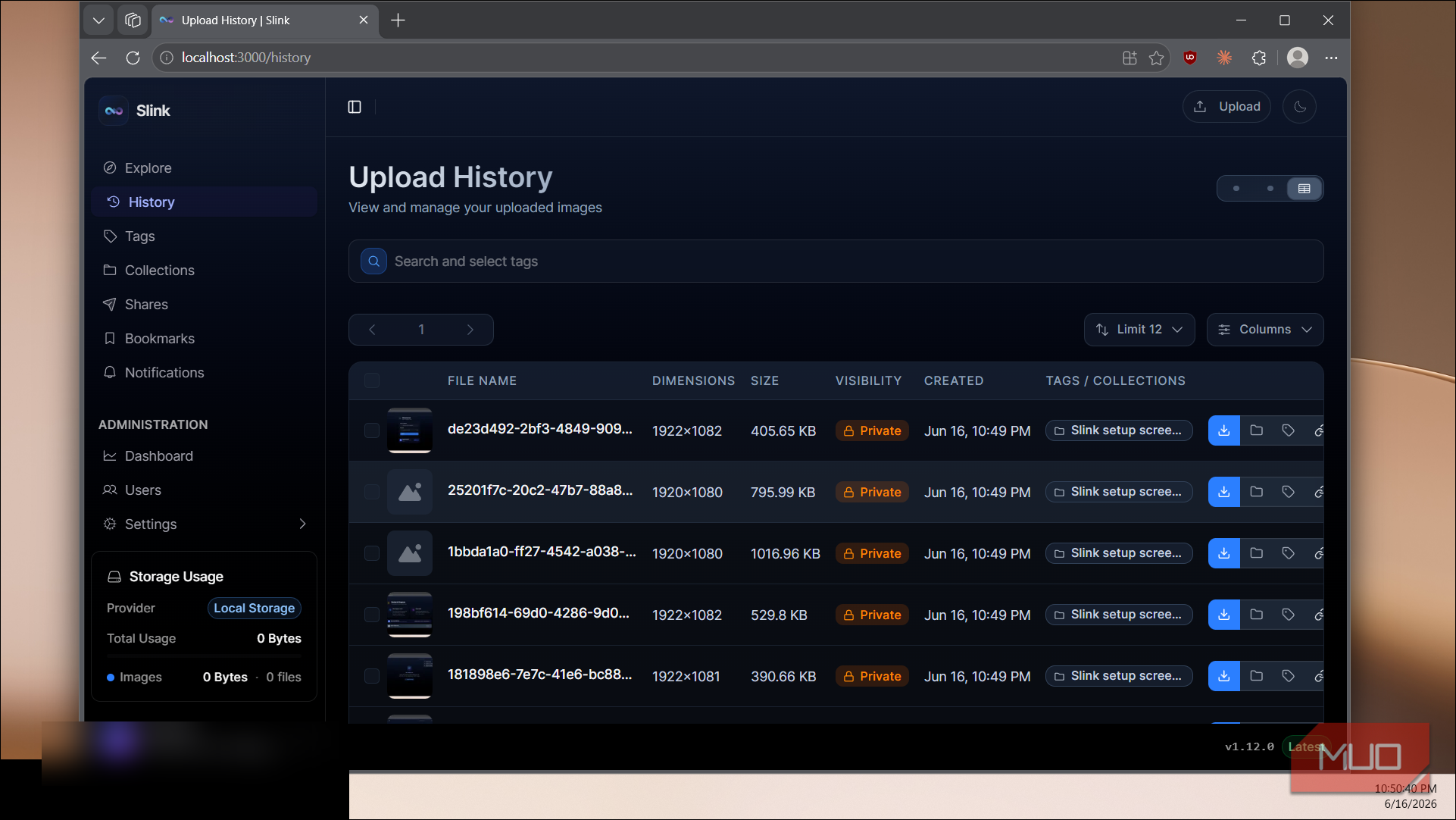This screenshot has height=820, width=1456.
Task: Open the Limit 12 dropdown
Action: [x=1139, y=330]
